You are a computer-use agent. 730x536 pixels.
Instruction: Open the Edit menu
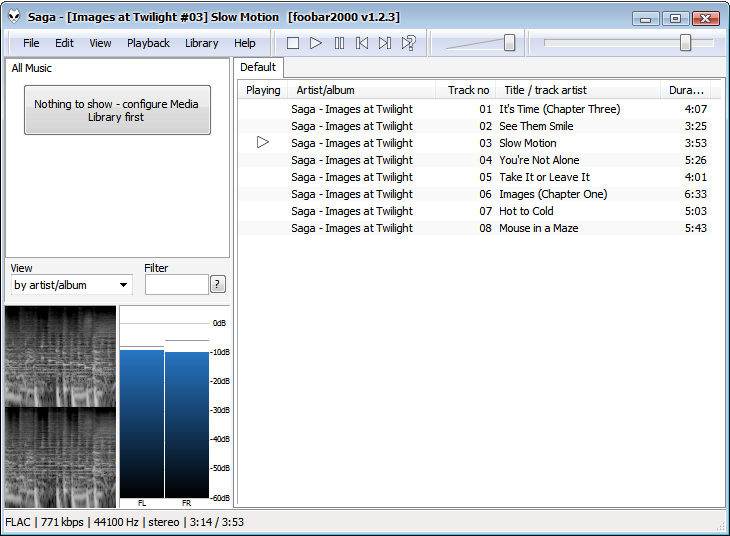pos(64,43)
